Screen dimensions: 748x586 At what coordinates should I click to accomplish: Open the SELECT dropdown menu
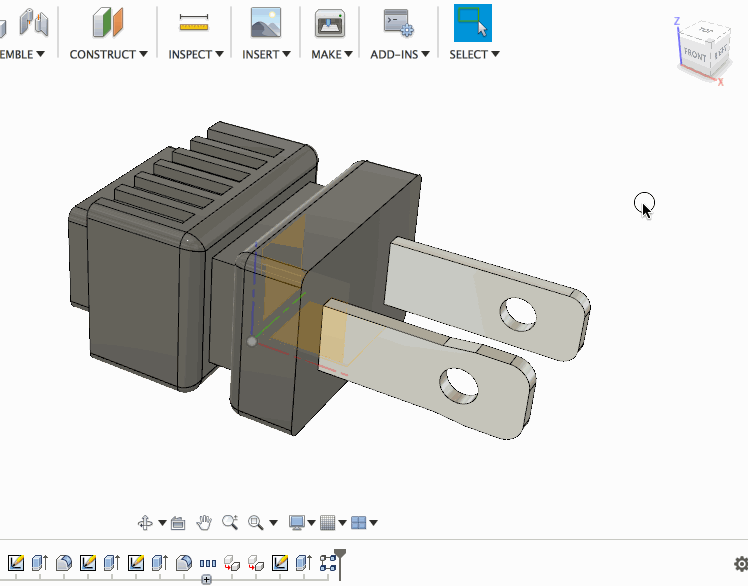[474, 54]
